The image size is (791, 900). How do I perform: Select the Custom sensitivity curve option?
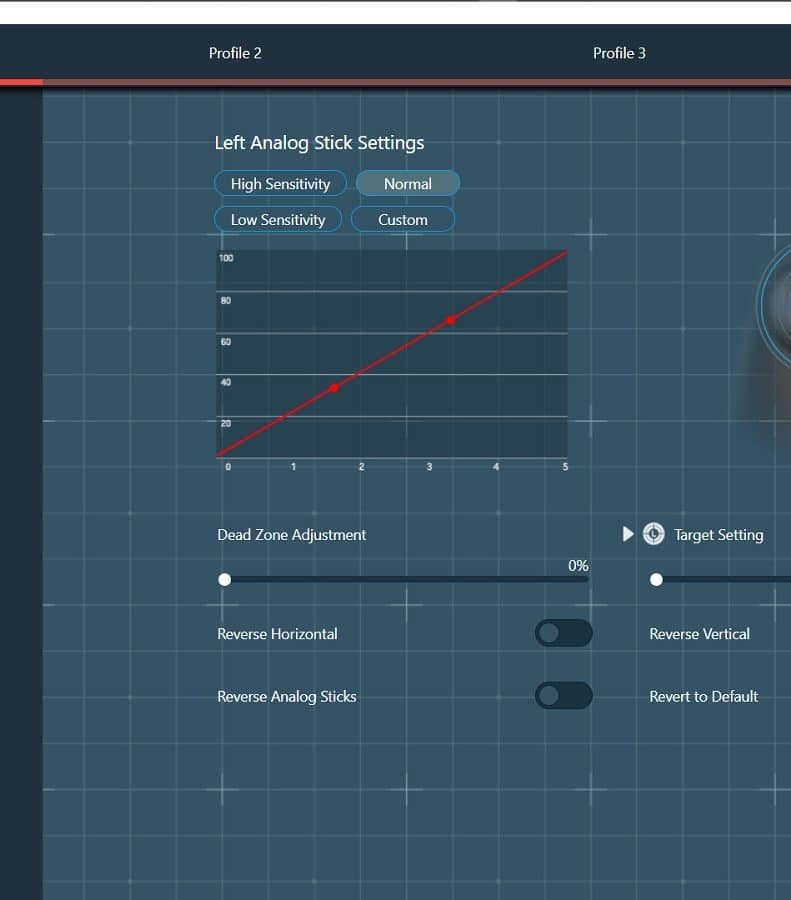pos(403,220)
